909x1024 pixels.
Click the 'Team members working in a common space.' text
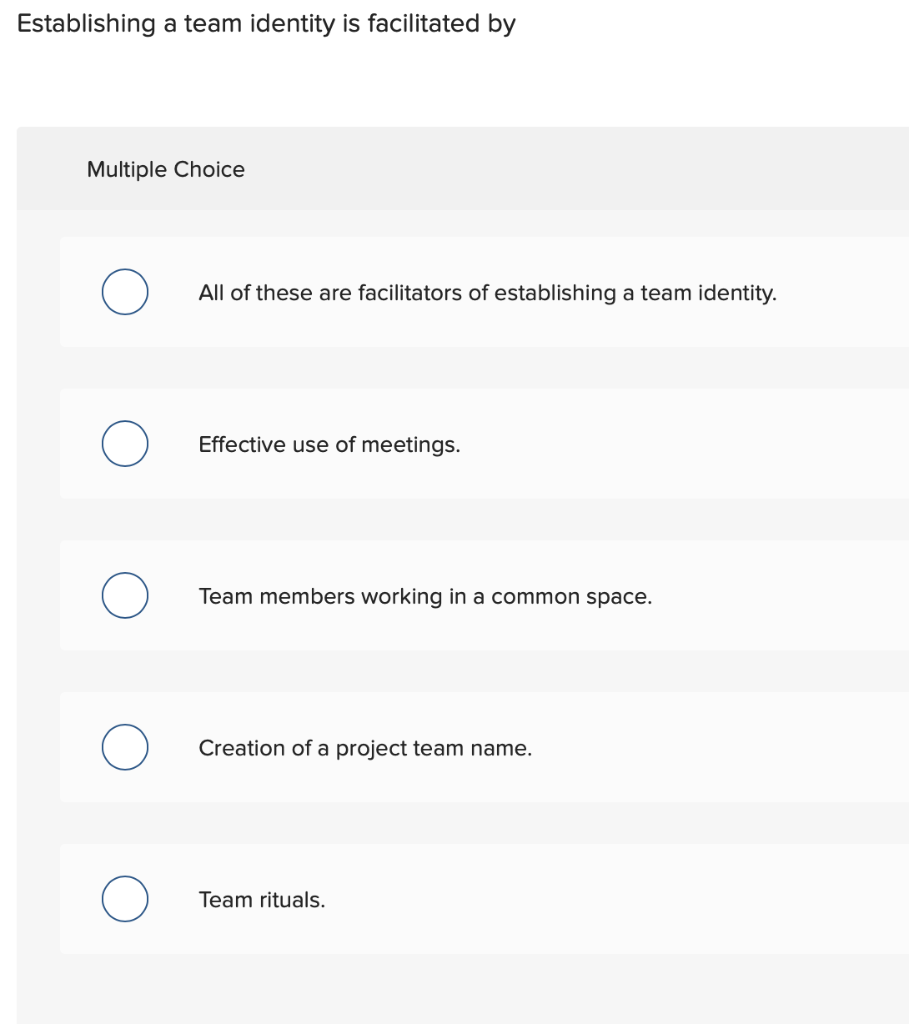pos(425,597)
